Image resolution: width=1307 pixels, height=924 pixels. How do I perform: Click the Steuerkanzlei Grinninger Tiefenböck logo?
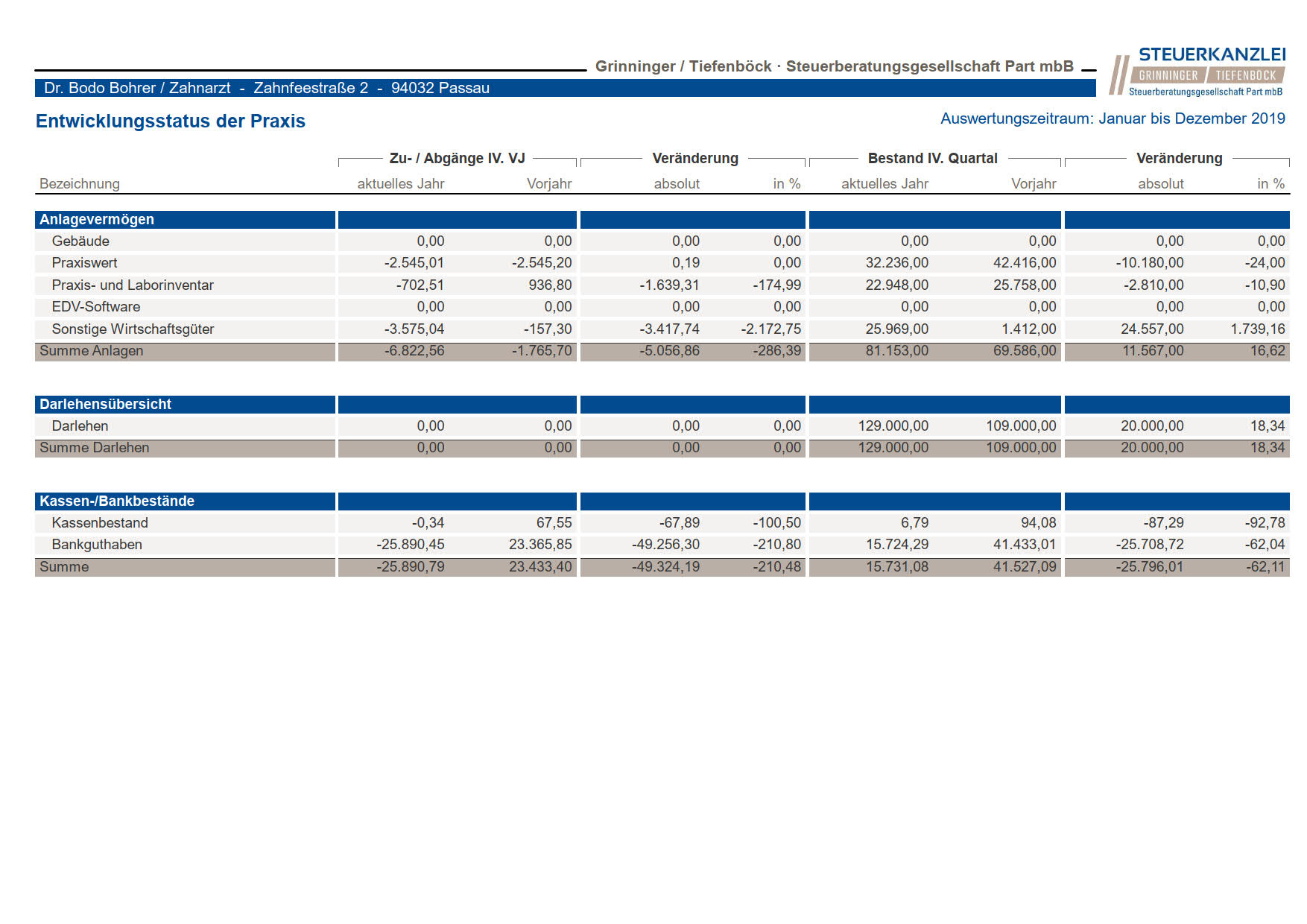(1197, 72)
